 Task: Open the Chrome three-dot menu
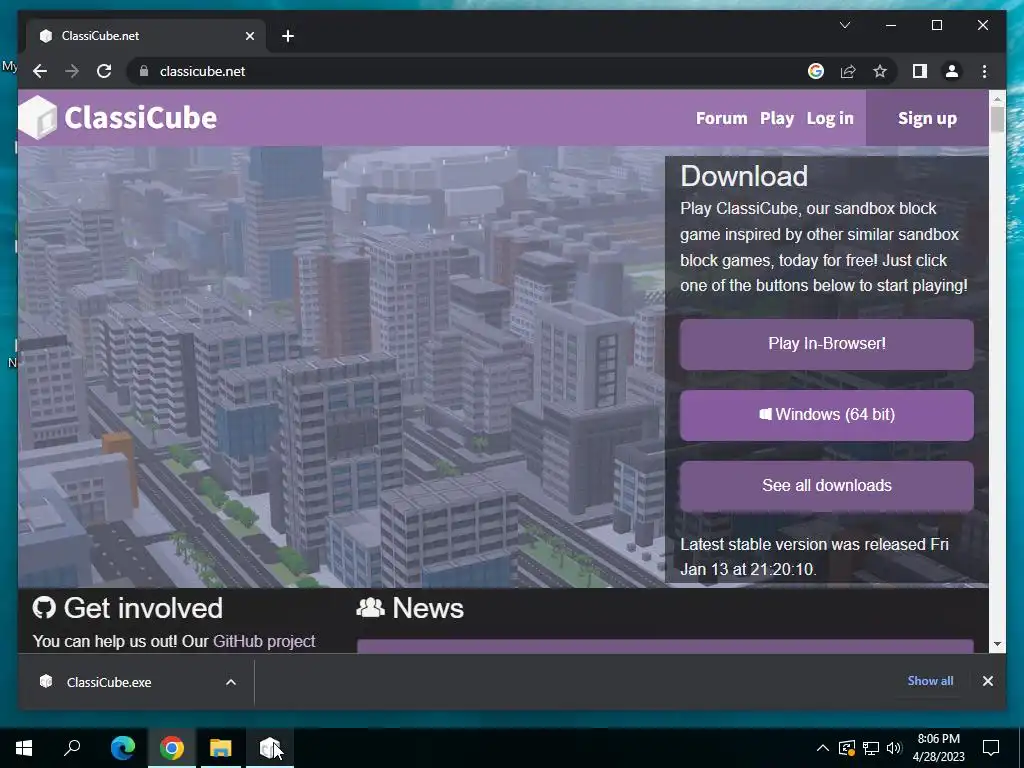(984, 71)
